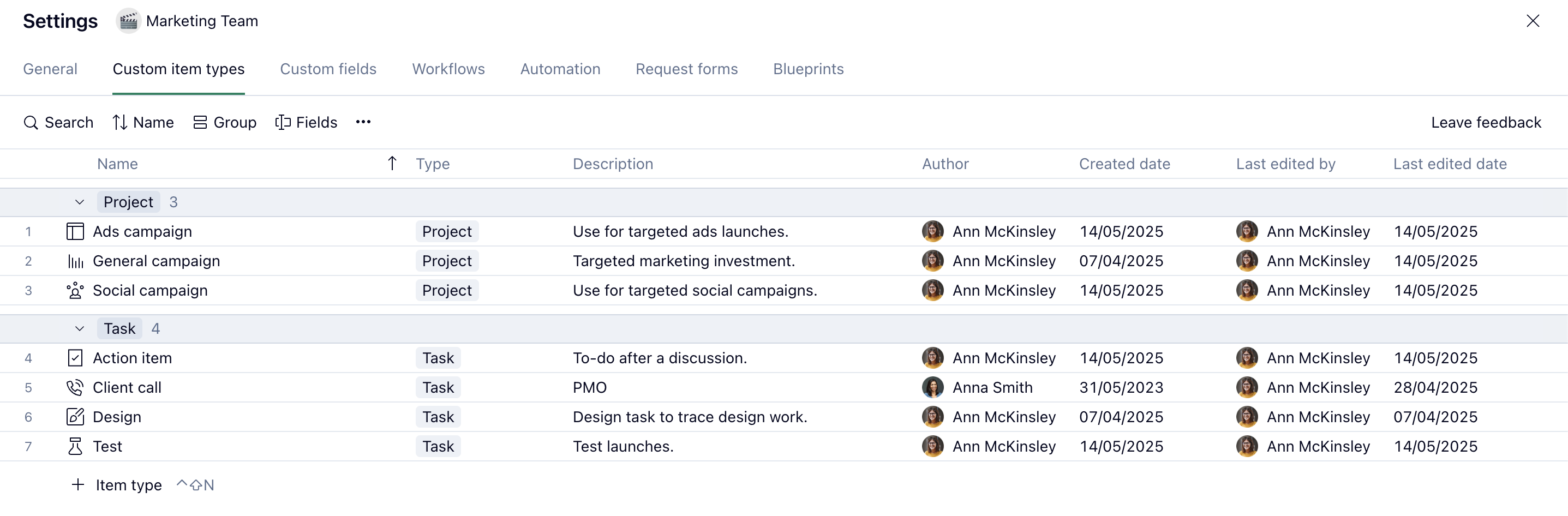
Task: Click the Marketing Team clapperboard icon
Action: tap(128, 21)
